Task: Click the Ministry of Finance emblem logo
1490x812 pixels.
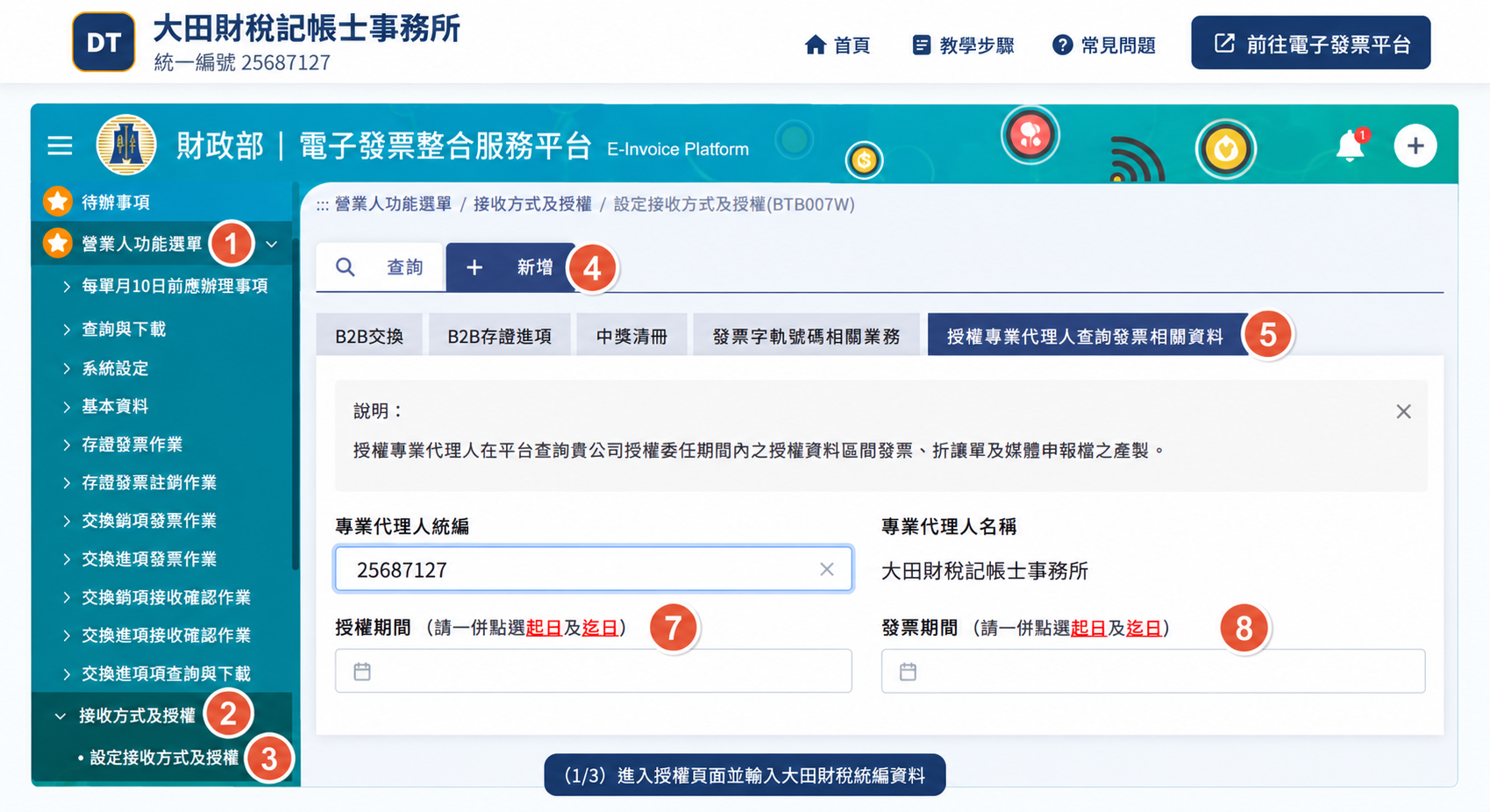Action: coord(126,145)
